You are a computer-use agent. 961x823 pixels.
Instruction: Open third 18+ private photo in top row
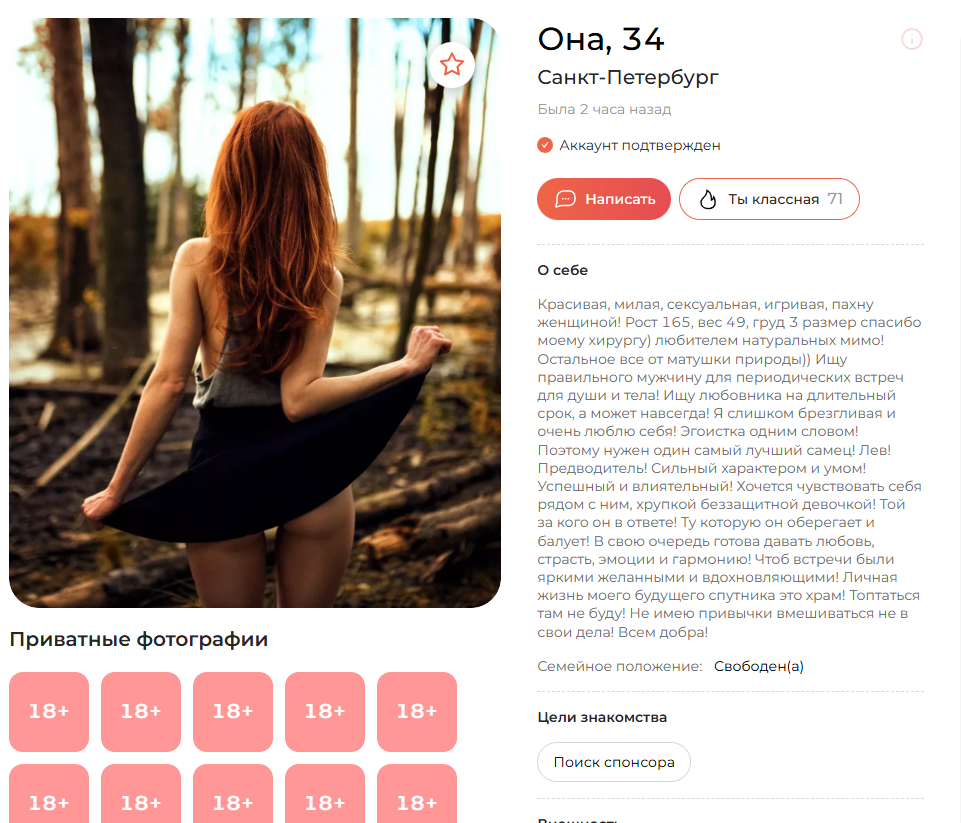233,711
